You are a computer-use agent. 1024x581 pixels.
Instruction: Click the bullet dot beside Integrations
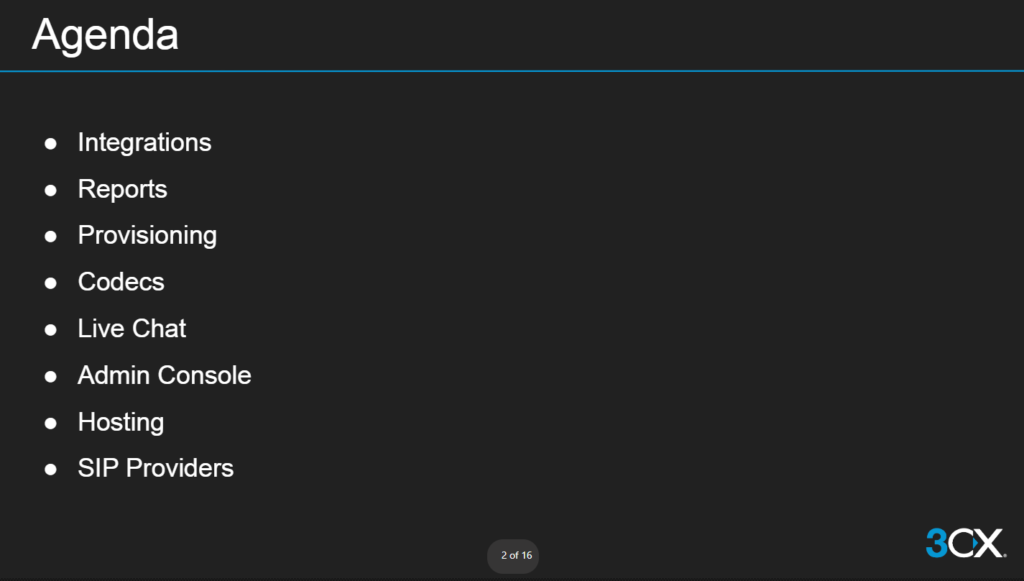50,144
